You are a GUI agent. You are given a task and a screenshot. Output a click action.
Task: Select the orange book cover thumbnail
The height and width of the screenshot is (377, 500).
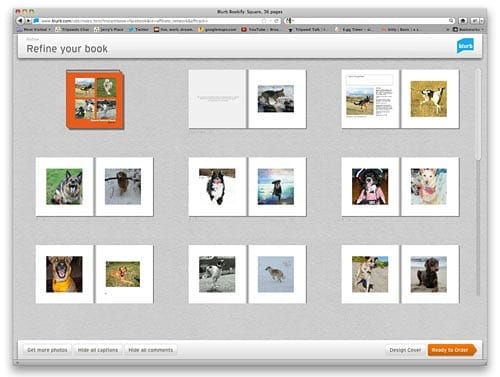[x=95, y=99]
